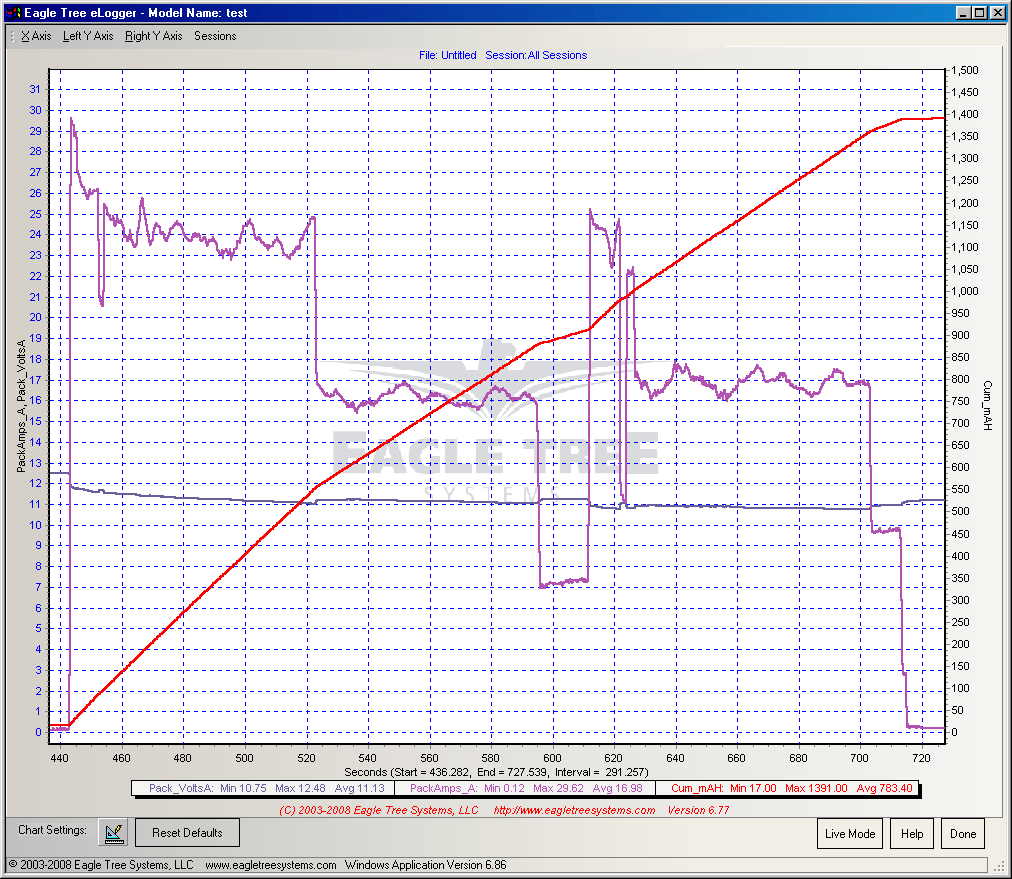Viewport: 1012px width, 879px height.
Task: Click the window resize grip in corner
Action: pyautogui.click(x=1000, y=867)
